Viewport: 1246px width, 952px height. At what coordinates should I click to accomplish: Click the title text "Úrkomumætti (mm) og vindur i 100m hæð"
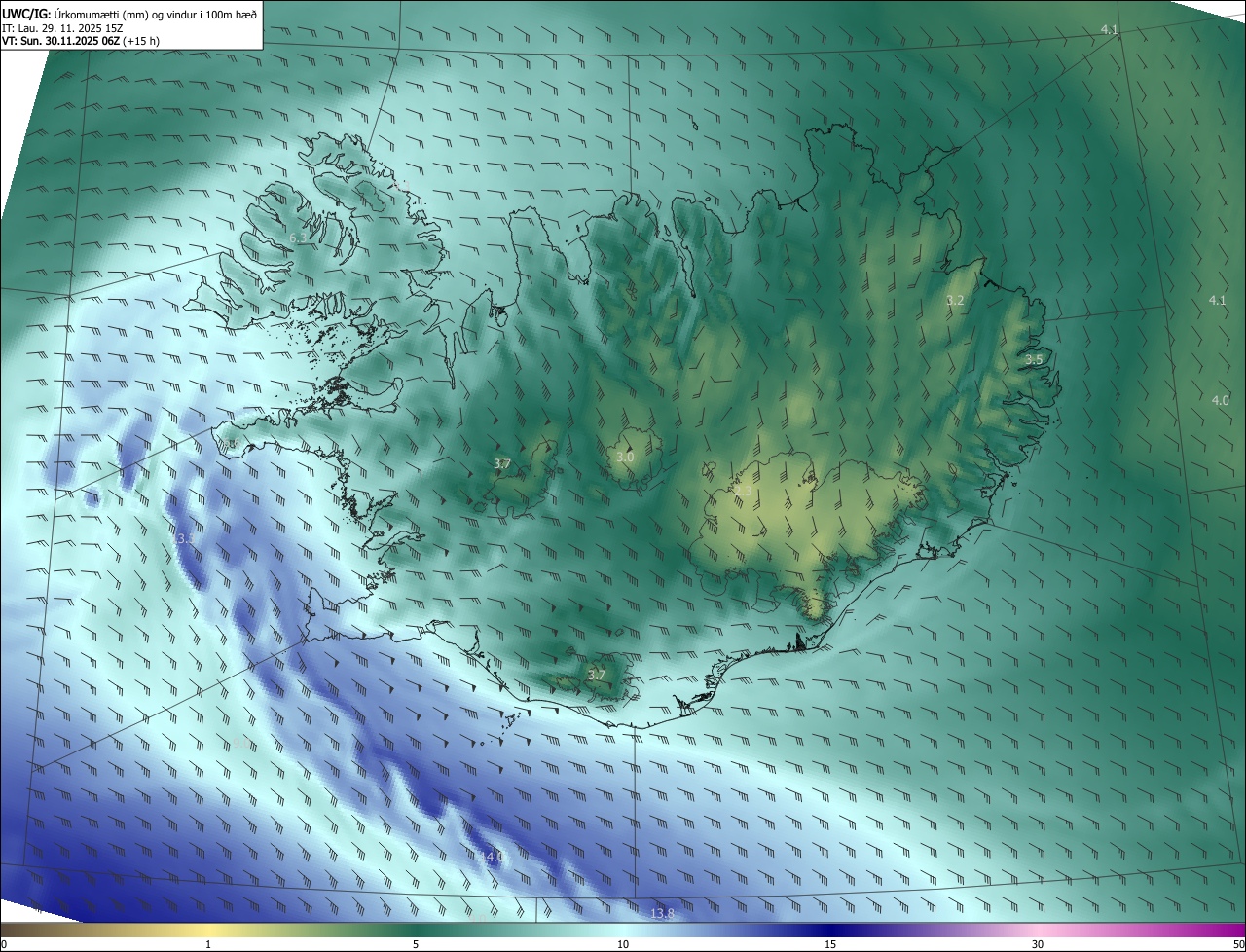[155, 14]
